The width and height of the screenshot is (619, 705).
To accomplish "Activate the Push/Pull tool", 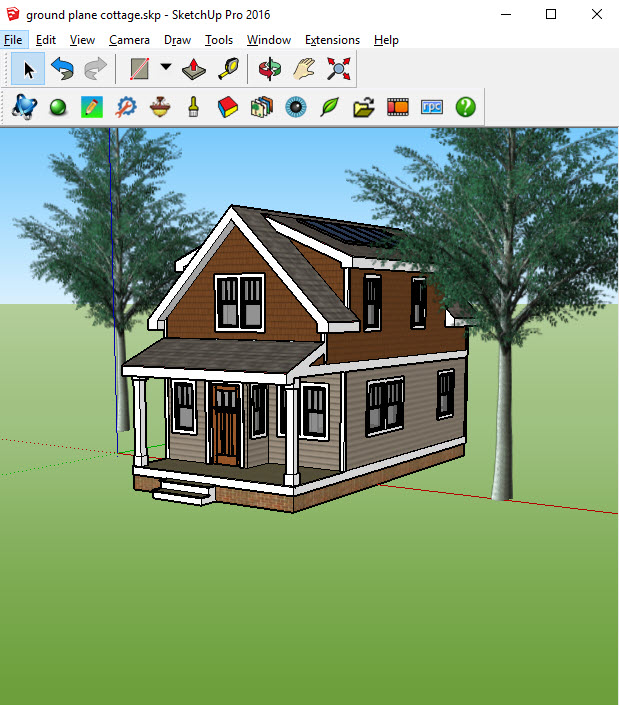I will click(194, 69).
